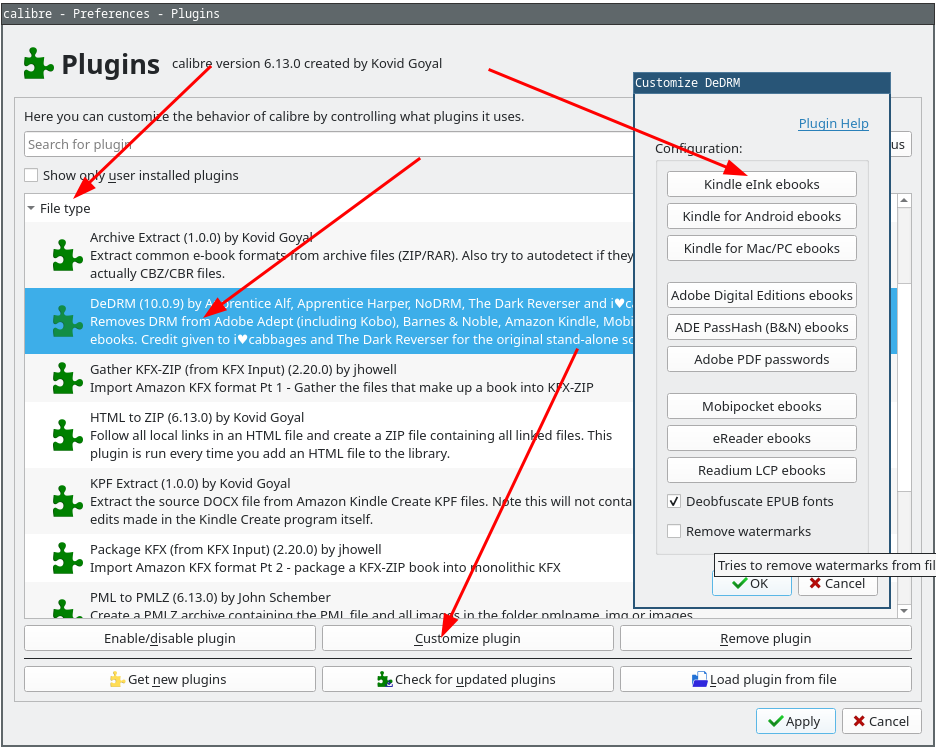Click the Package KFX plugin puzzle icon

coord(67,558)
